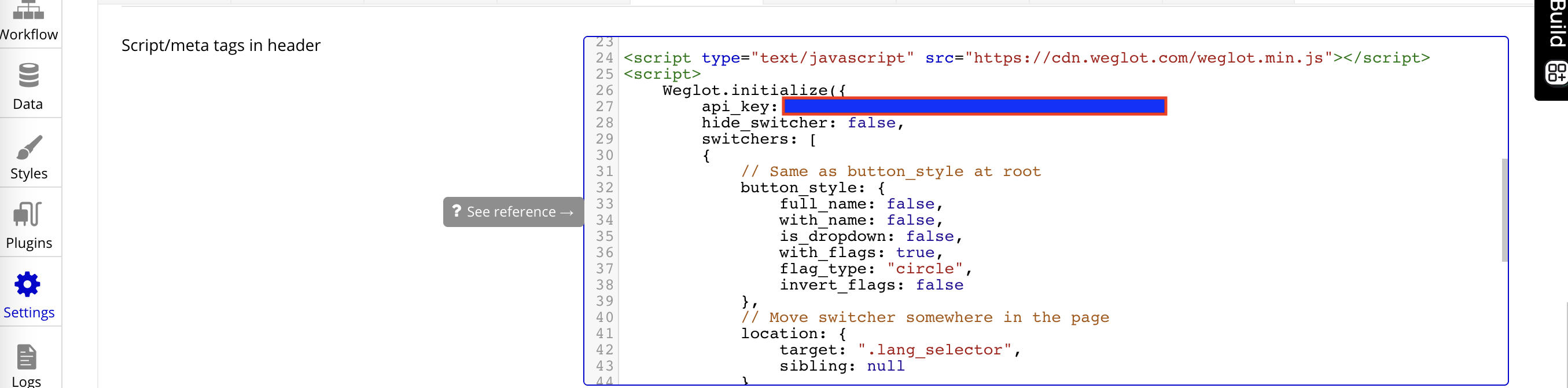The height and width of the screenshot is (388, 1568).
Task: Click the 'invert_flags: false' line
Action: pyautogui.click(x=871, y=284)
